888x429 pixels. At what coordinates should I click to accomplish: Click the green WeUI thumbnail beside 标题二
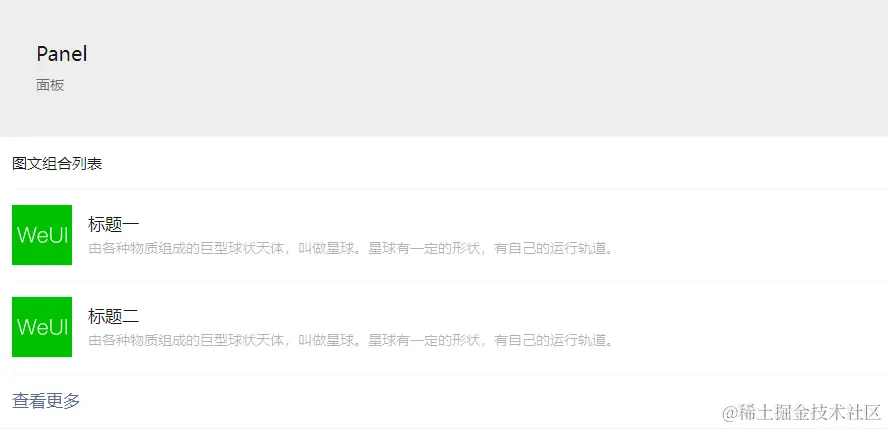pyautogui.click(x=42, y=327)
